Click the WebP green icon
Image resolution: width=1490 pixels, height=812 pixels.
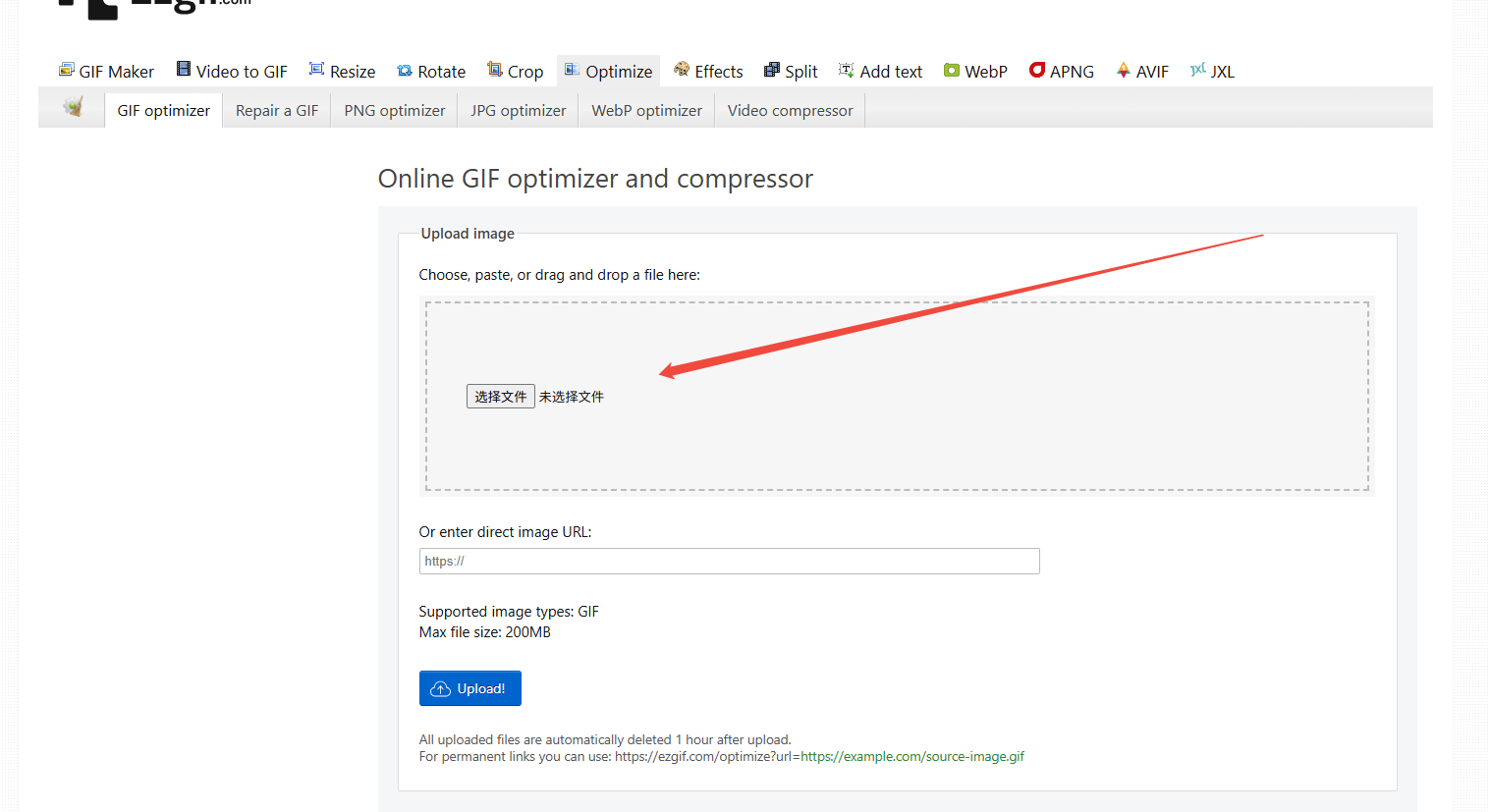point(952,70)
